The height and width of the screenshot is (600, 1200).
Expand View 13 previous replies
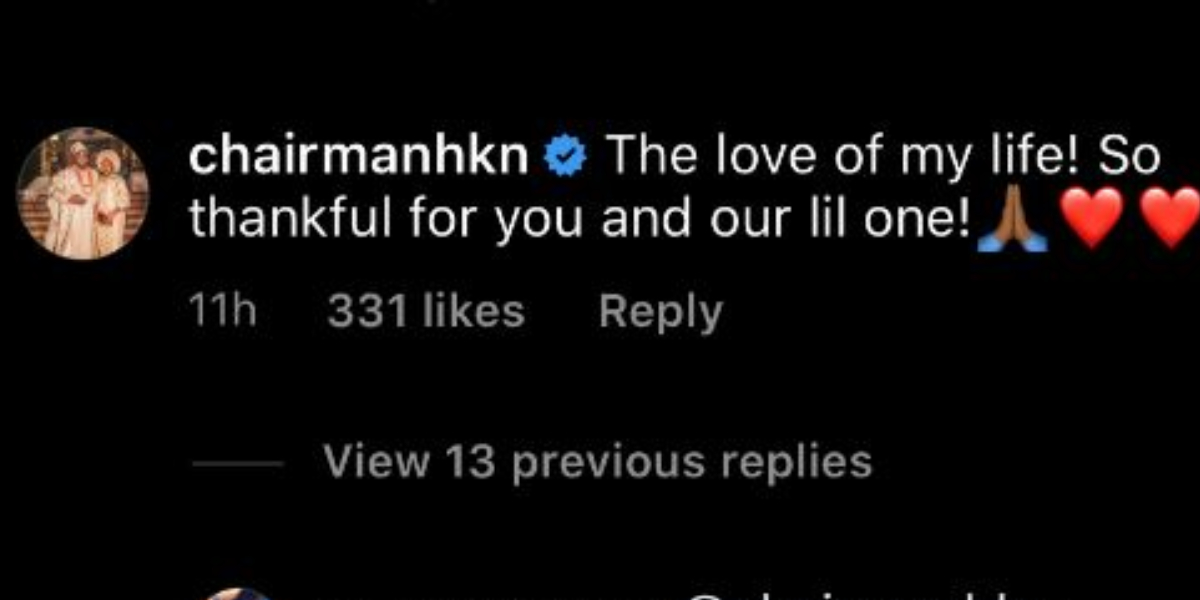[x=597, y=461]
